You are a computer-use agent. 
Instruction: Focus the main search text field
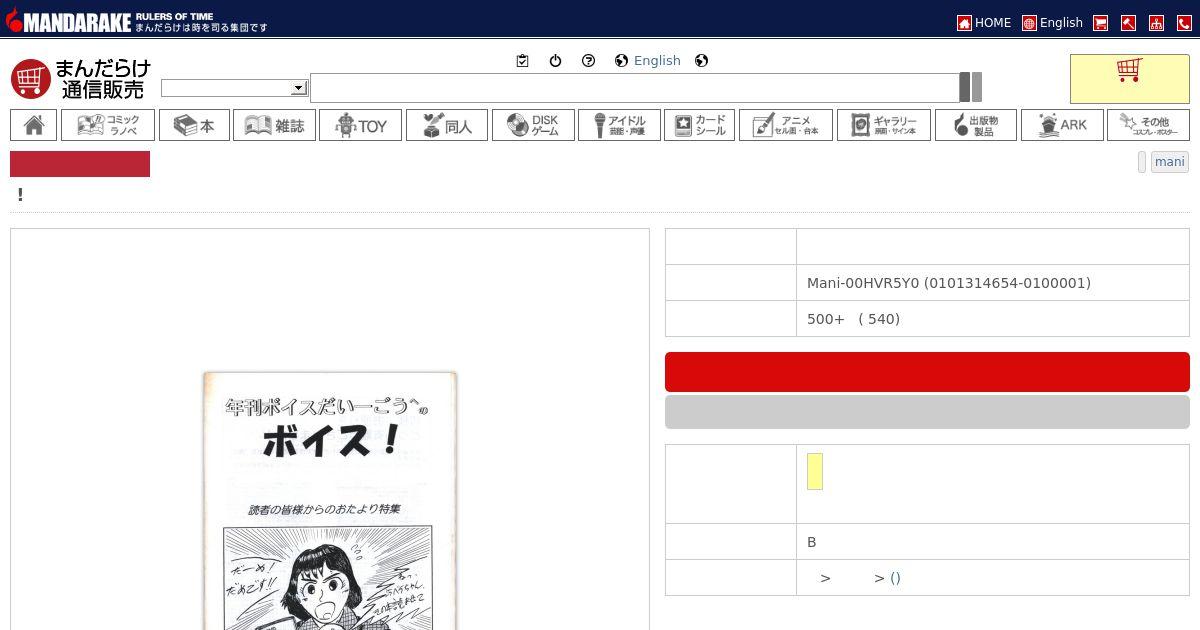(634, 88)
